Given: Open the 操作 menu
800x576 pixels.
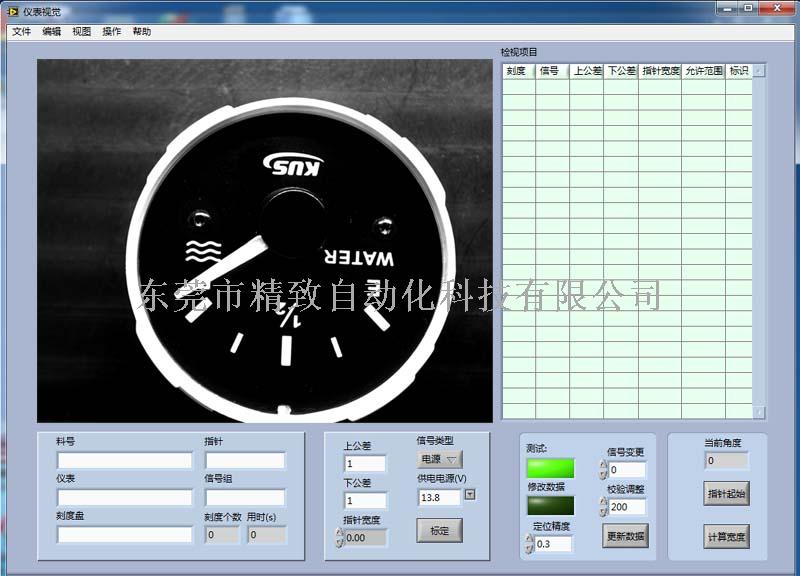Looking at the screenshot, I should pos(112,32).
